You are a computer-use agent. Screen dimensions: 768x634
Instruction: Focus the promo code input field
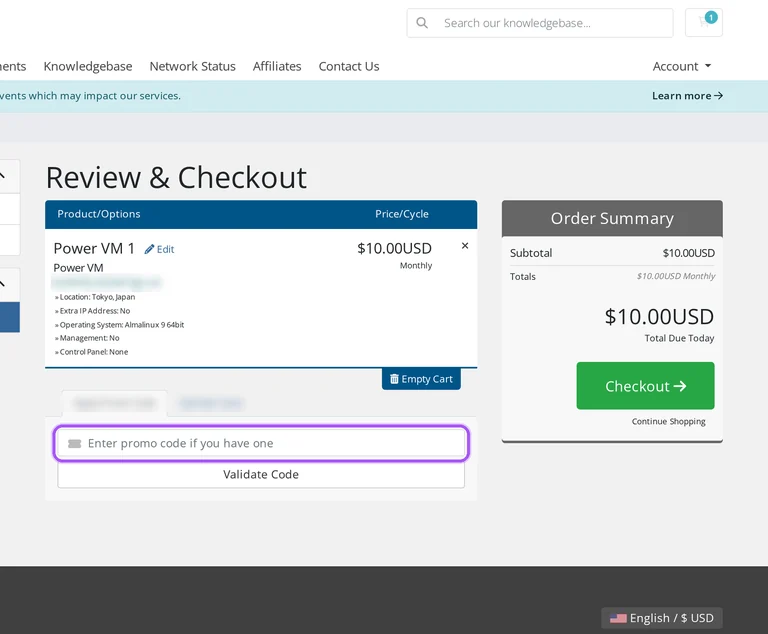coord(261,443)
